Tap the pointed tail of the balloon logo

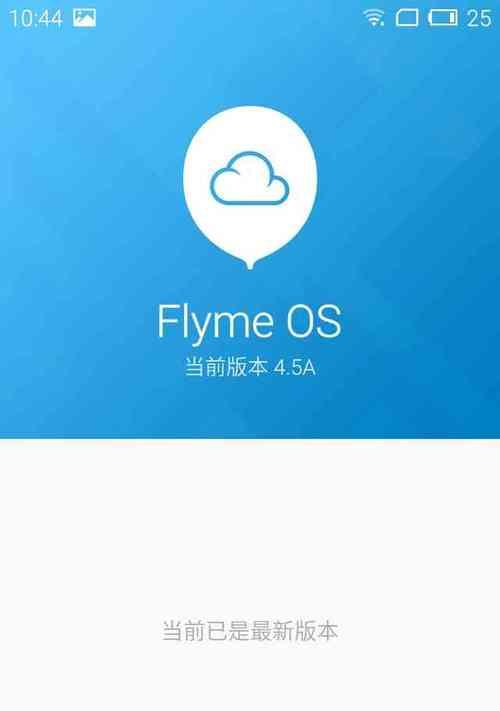pos(250,264)
